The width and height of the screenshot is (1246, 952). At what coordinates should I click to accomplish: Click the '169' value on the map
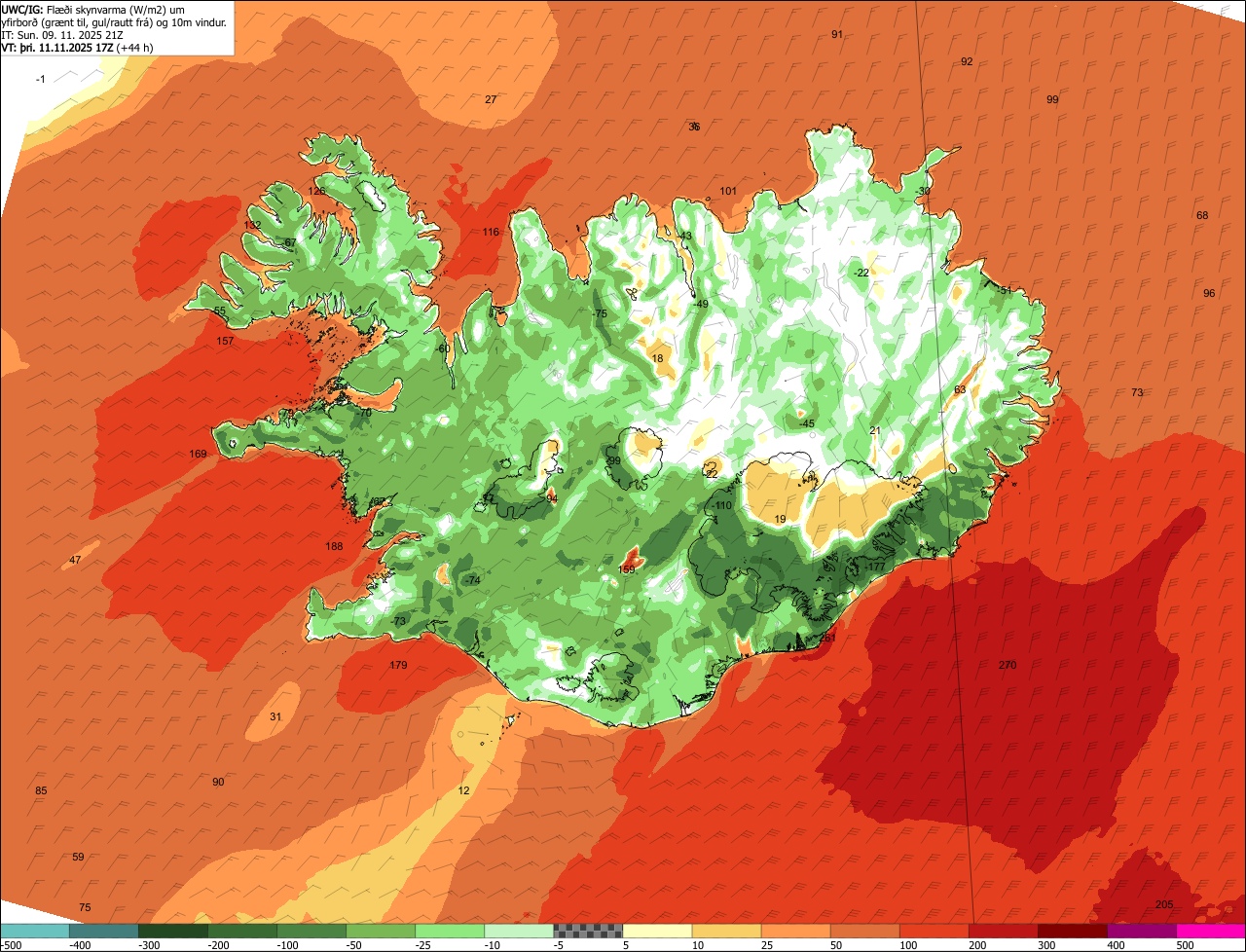pos(199,455)
